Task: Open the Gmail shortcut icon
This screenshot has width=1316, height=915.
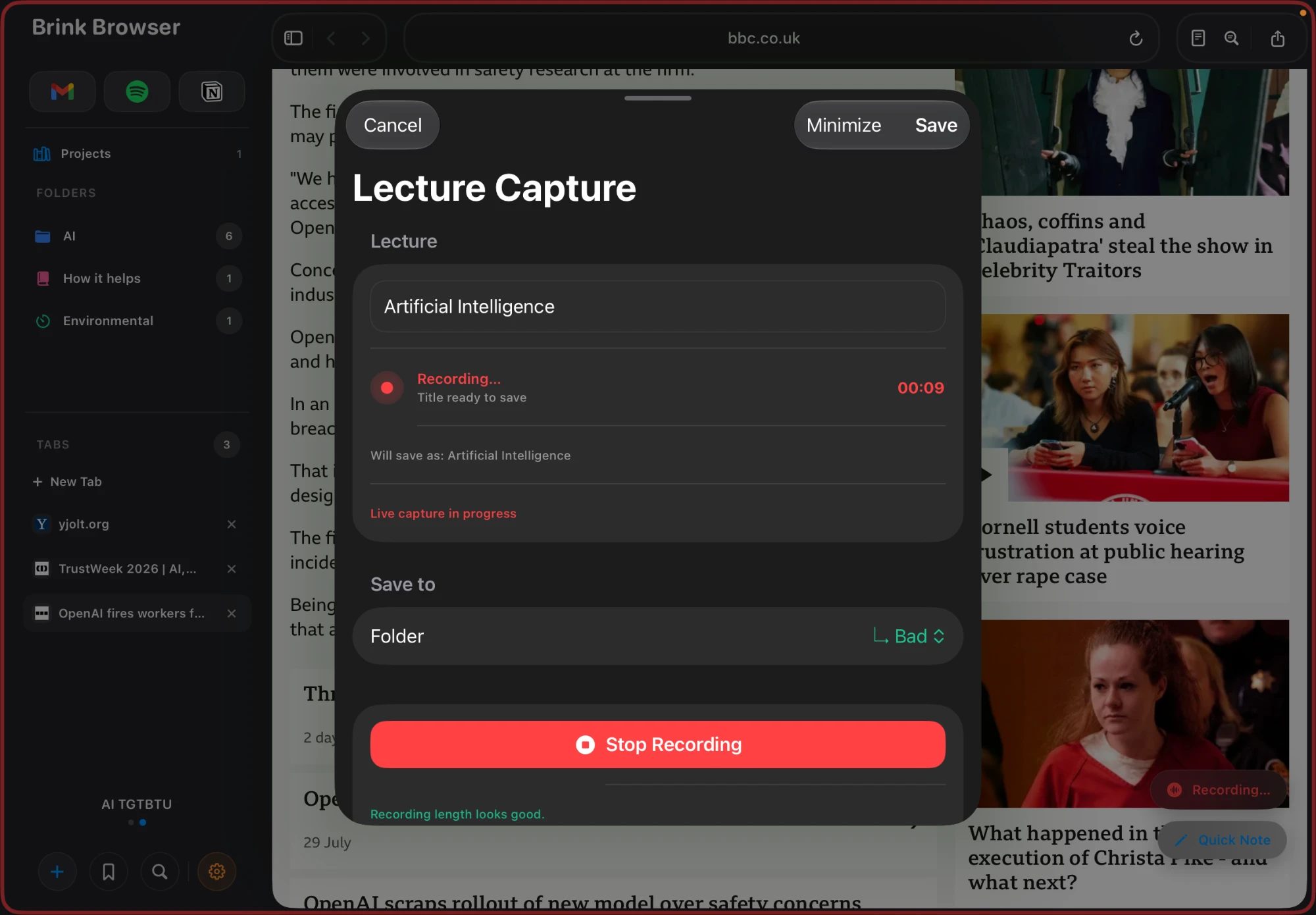Action: coord(63,91)
